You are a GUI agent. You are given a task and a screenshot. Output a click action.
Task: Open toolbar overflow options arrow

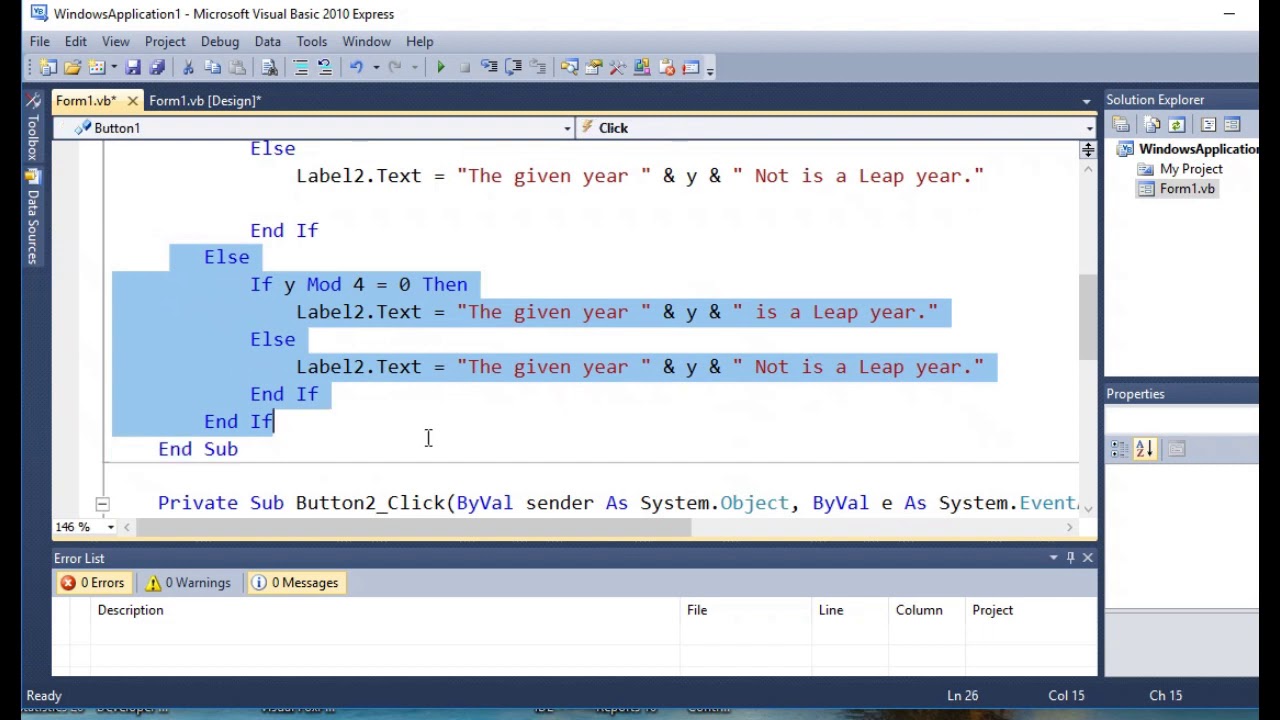click(710, 69)
